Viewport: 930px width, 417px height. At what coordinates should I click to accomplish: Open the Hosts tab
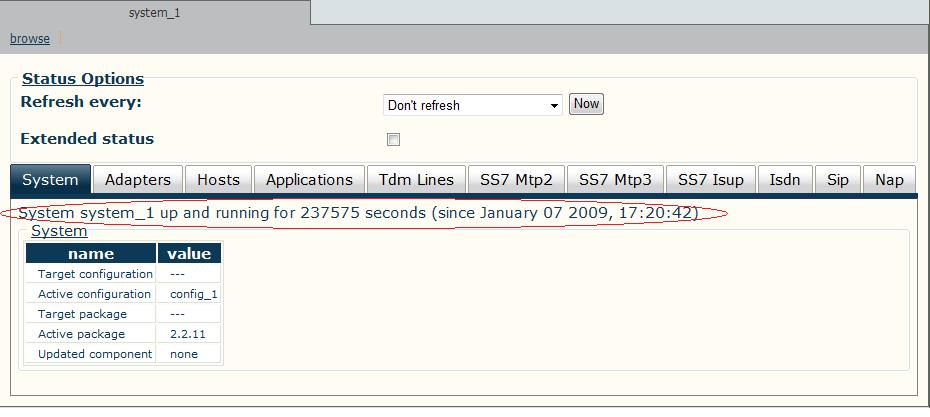point(218,180)
